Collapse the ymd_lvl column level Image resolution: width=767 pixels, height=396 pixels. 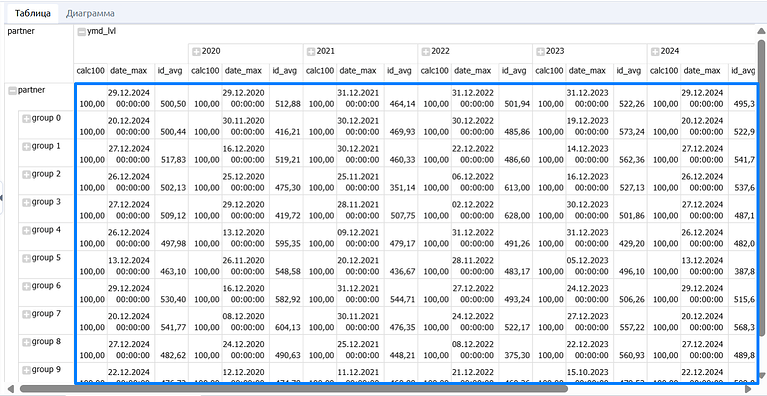pyautogui.click(x=81, y=32)
